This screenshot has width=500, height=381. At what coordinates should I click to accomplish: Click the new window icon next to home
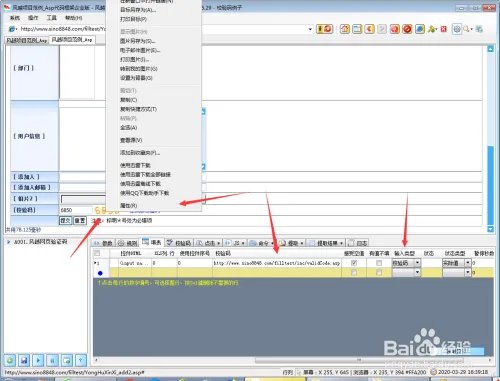coord(357,29)
